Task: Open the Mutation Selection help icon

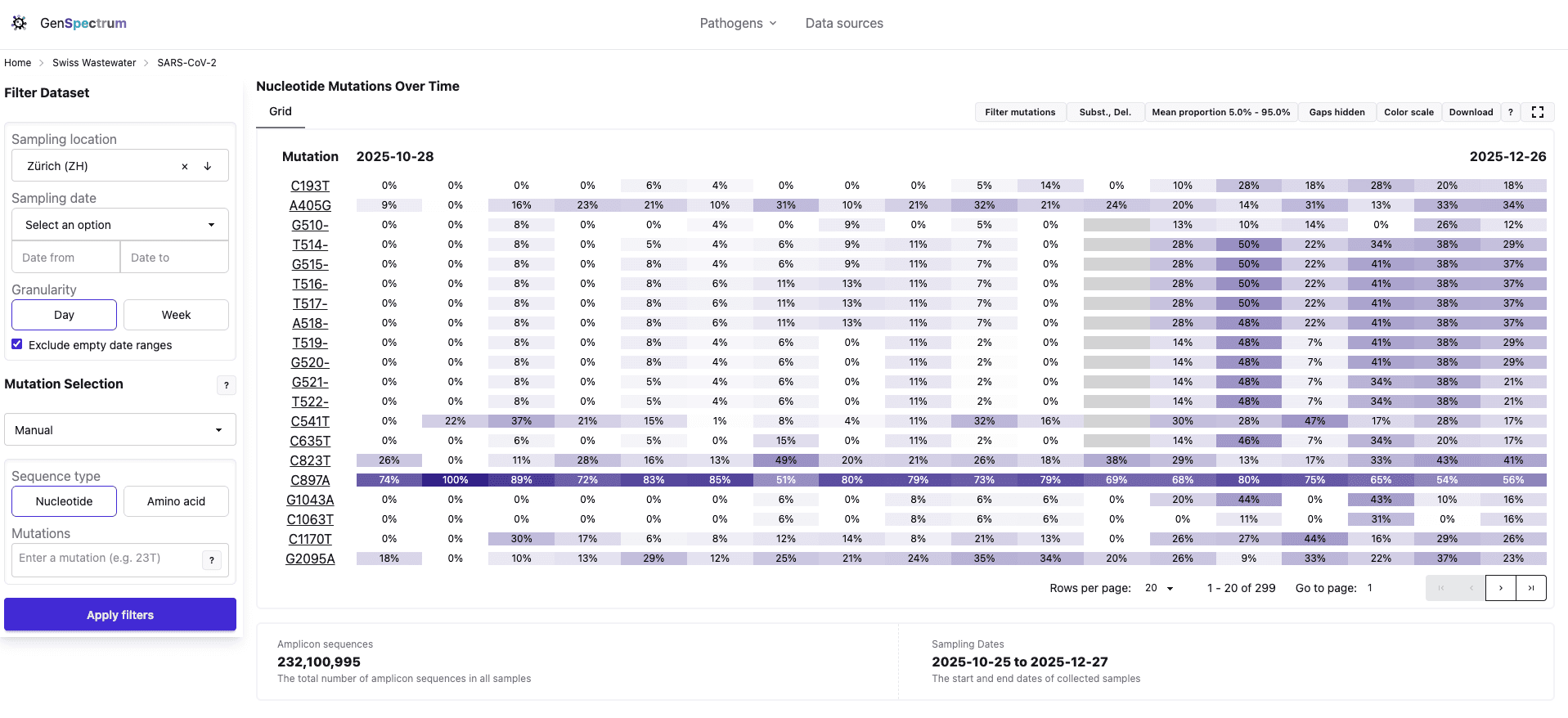Action: coord(227,385)
